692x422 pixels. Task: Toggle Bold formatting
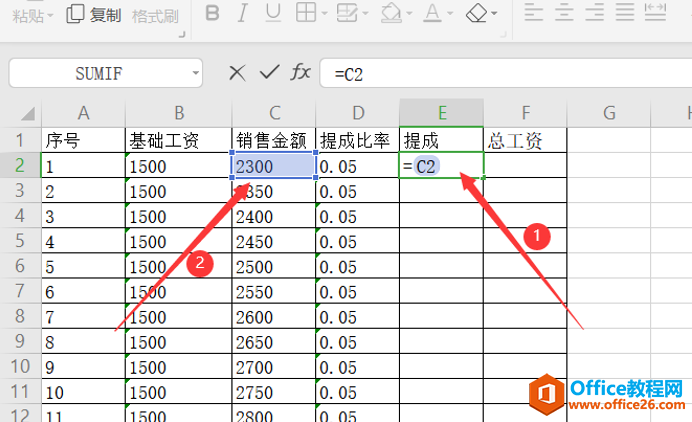click(x=212, y=13)
